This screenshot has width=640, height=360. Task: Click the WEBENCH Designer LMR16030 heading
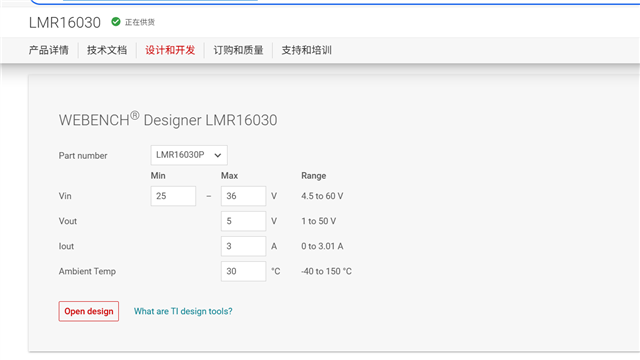[168, 120]
